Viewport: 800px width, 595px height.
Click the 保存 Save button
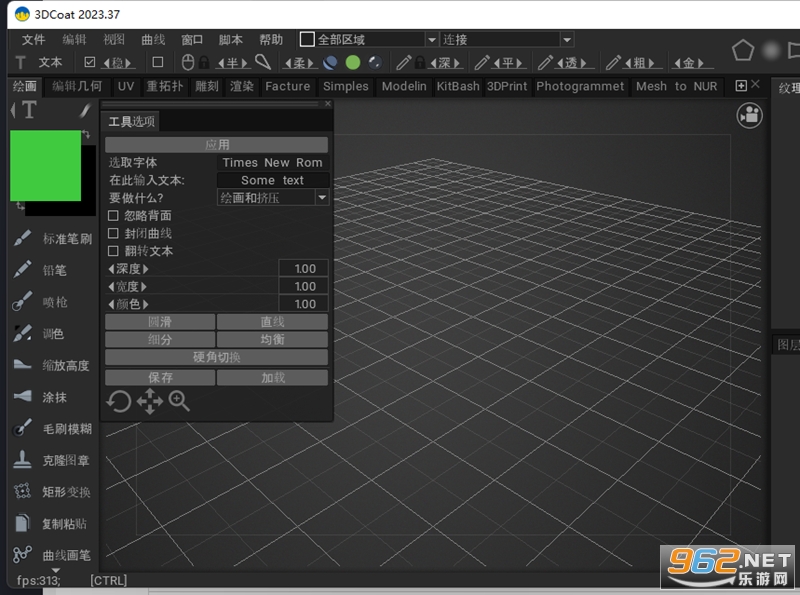pos(160,377)
